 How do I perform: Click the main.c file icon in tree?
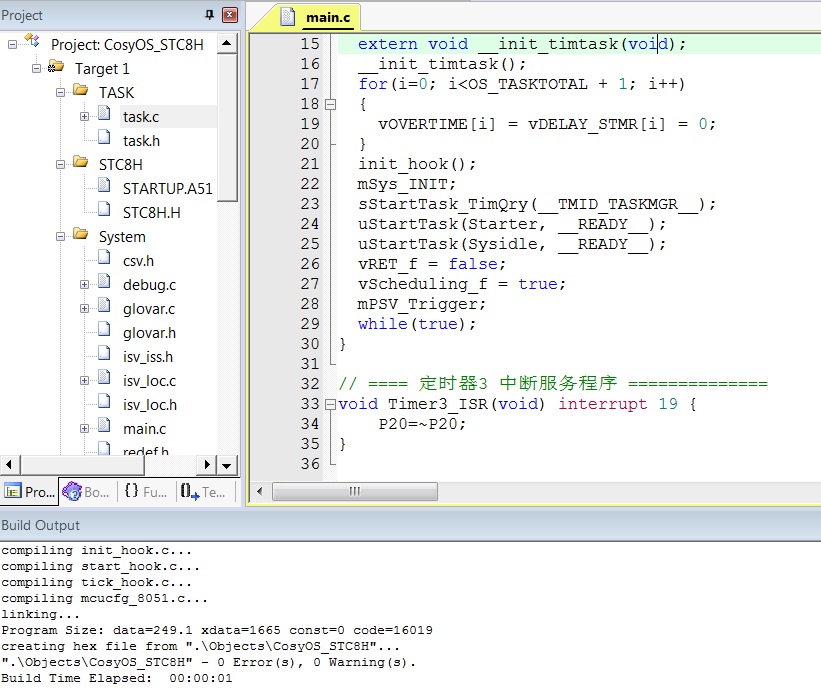click(x=104, y=425)
